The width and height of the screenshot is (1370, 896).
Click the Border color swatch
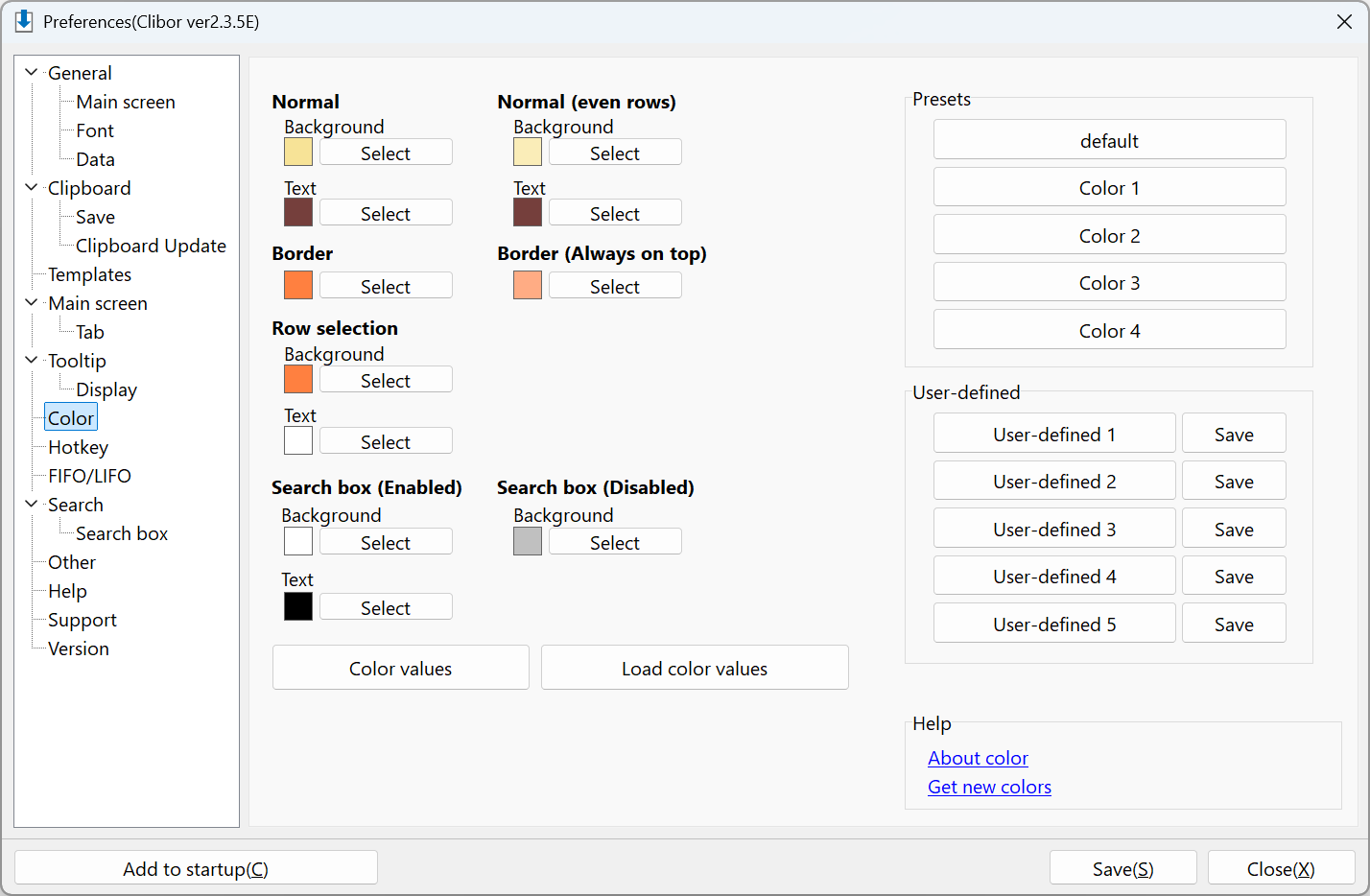pyautogui.click(x=298, y=285)
